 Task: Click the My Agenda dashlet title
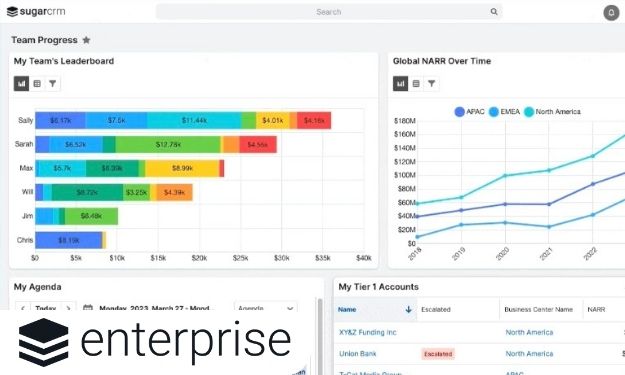tap(37, 287)
